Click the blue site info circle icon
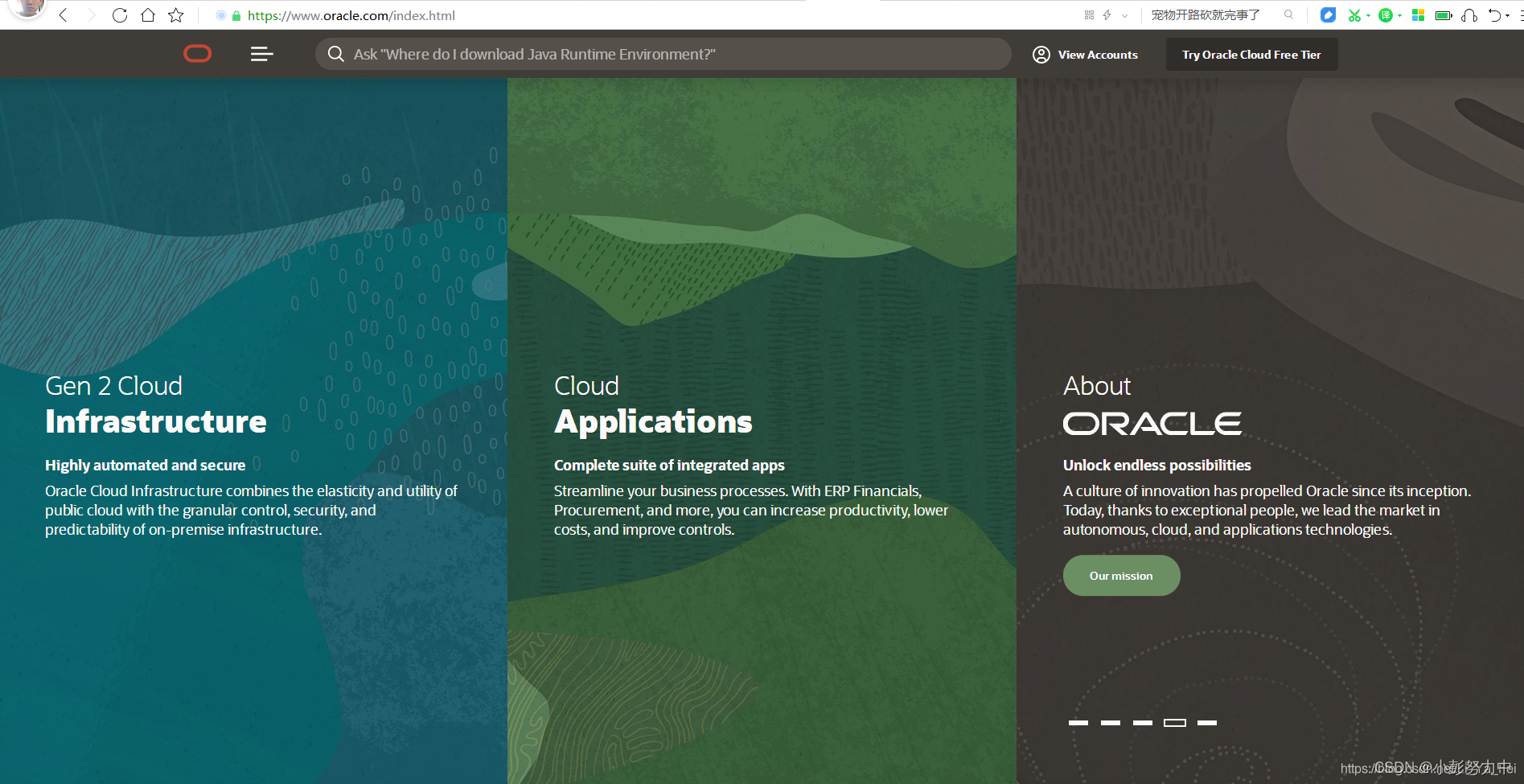Image resolution: width=1524 pixels, height=784 pixels. pos(221,15)
